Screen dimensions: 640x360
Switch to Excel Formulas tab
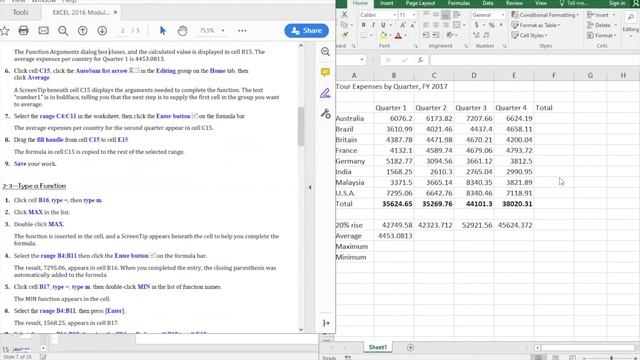tap(459, 3)
